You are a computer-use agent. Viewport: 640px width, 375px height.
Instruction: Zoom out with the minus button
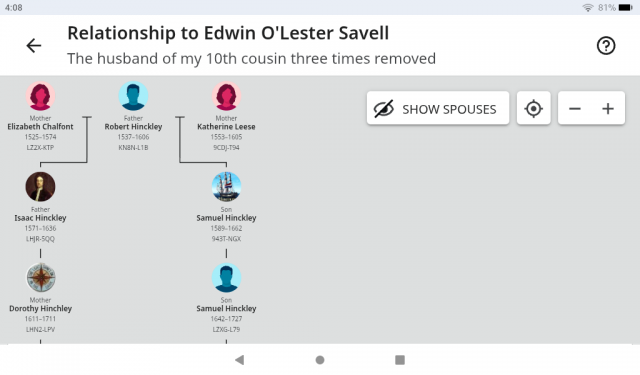[575, 109]
